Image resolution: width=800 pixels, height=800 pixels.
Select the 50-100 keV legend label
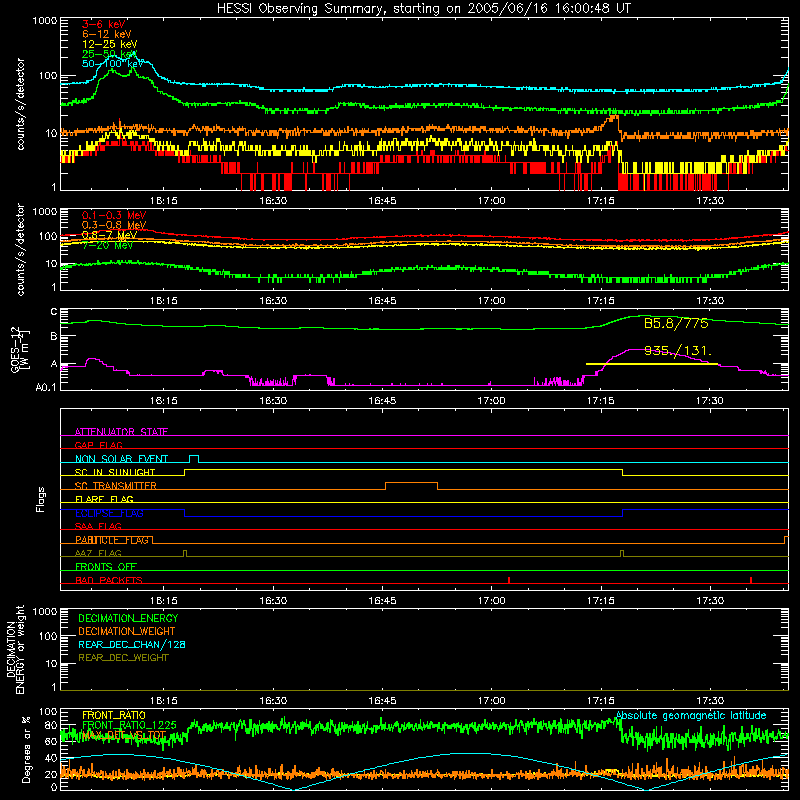113,64
